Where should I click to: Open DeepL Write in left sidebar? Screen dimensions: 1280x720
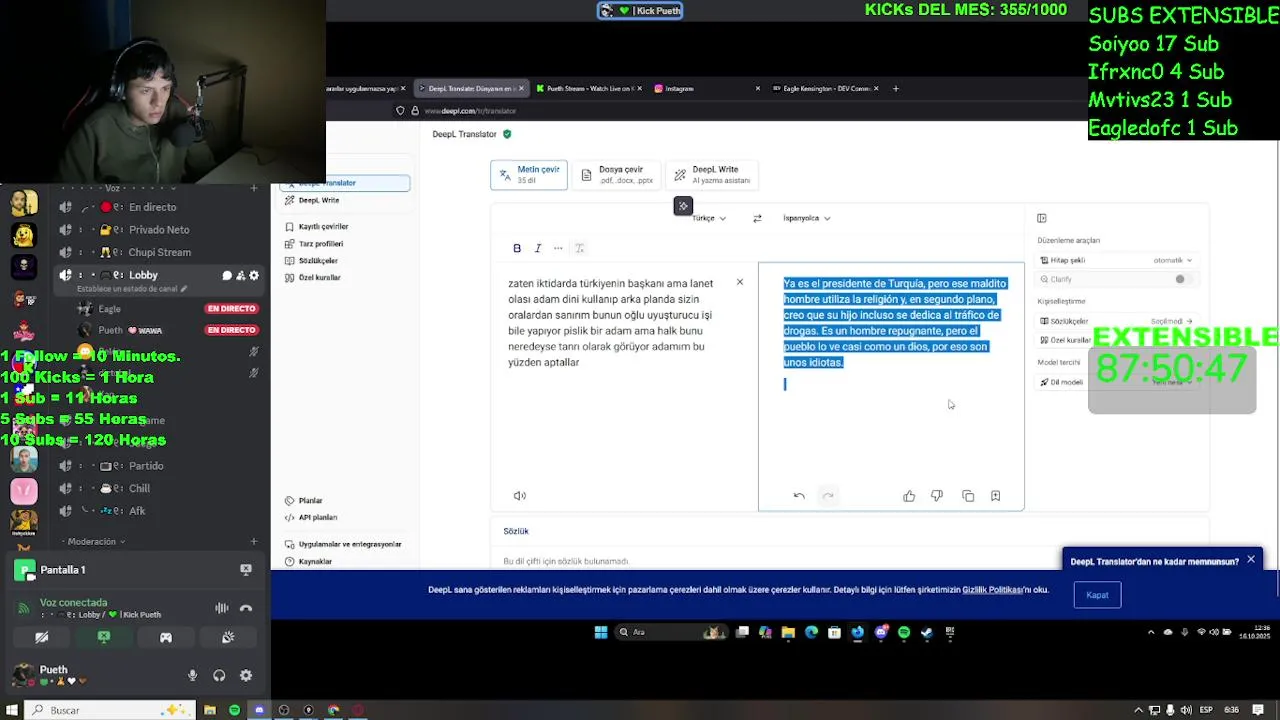[x=312, y=200]
